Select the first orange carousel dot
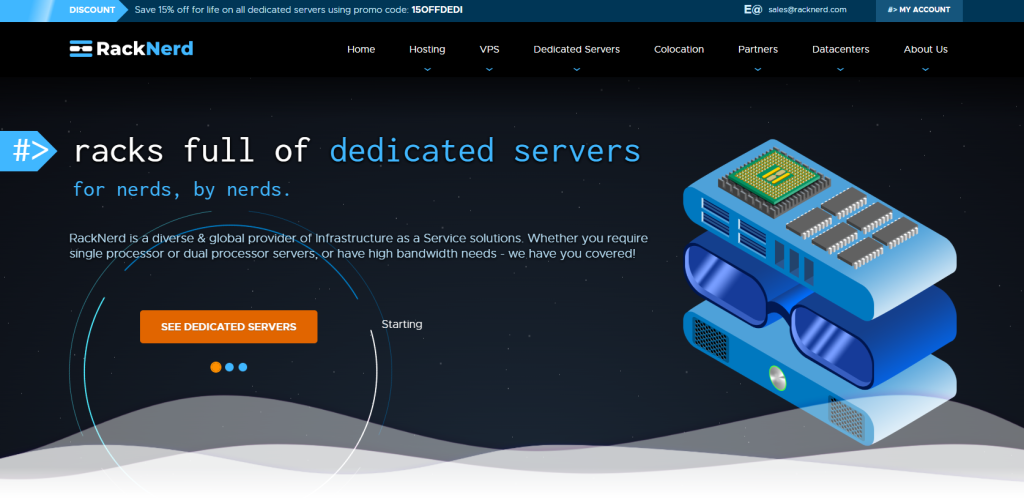 [216, 367]
